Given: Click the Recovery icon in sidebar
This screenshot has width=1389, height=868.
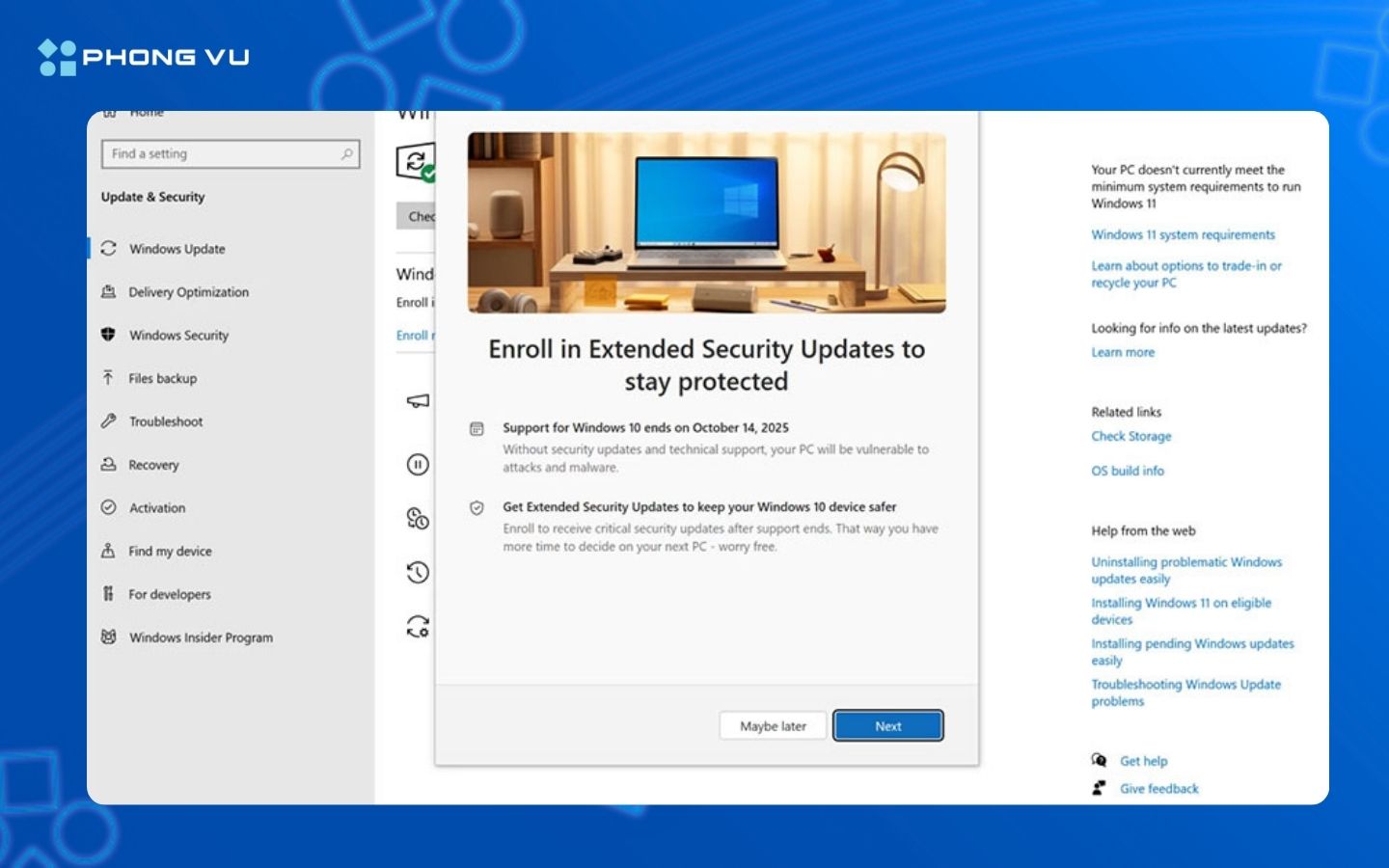Looking at the screenshot, I should pos(109,464).
